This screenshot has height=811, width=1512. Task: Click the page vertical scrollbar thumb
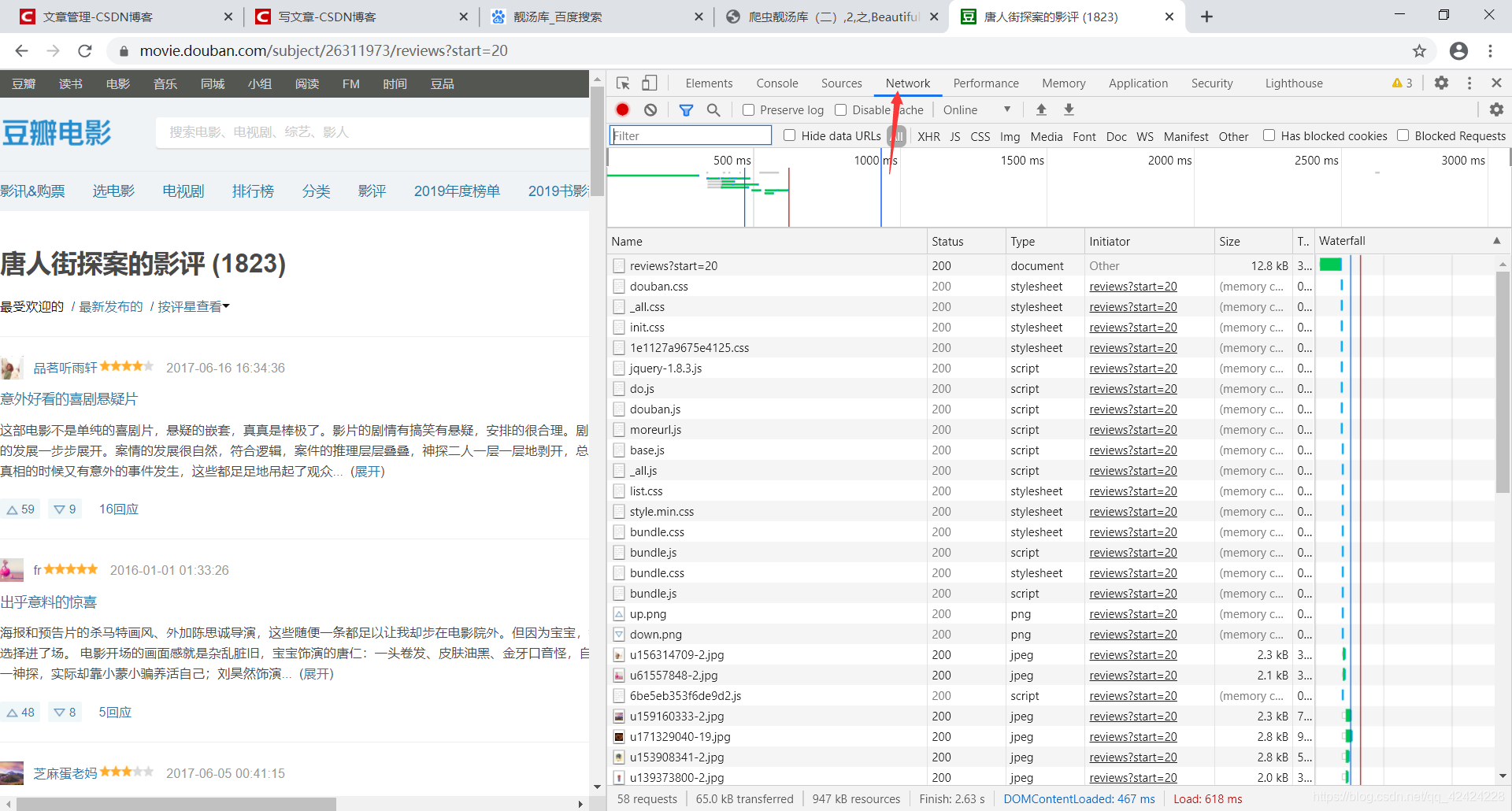[598, 139]
